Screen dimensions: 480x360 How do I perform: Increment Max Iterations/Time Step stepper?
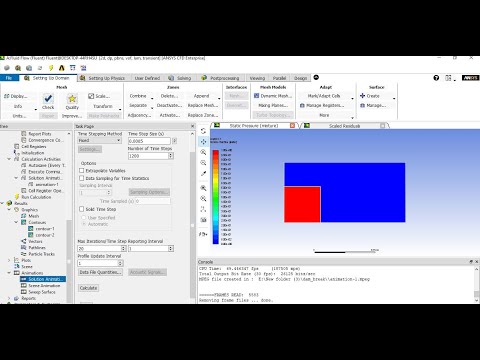click(124, 247)
